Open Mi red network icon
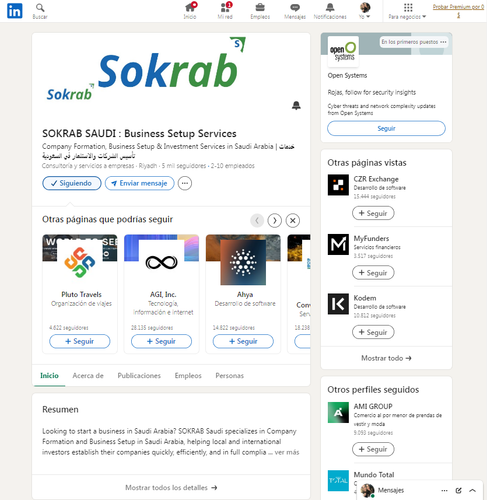 225,11
